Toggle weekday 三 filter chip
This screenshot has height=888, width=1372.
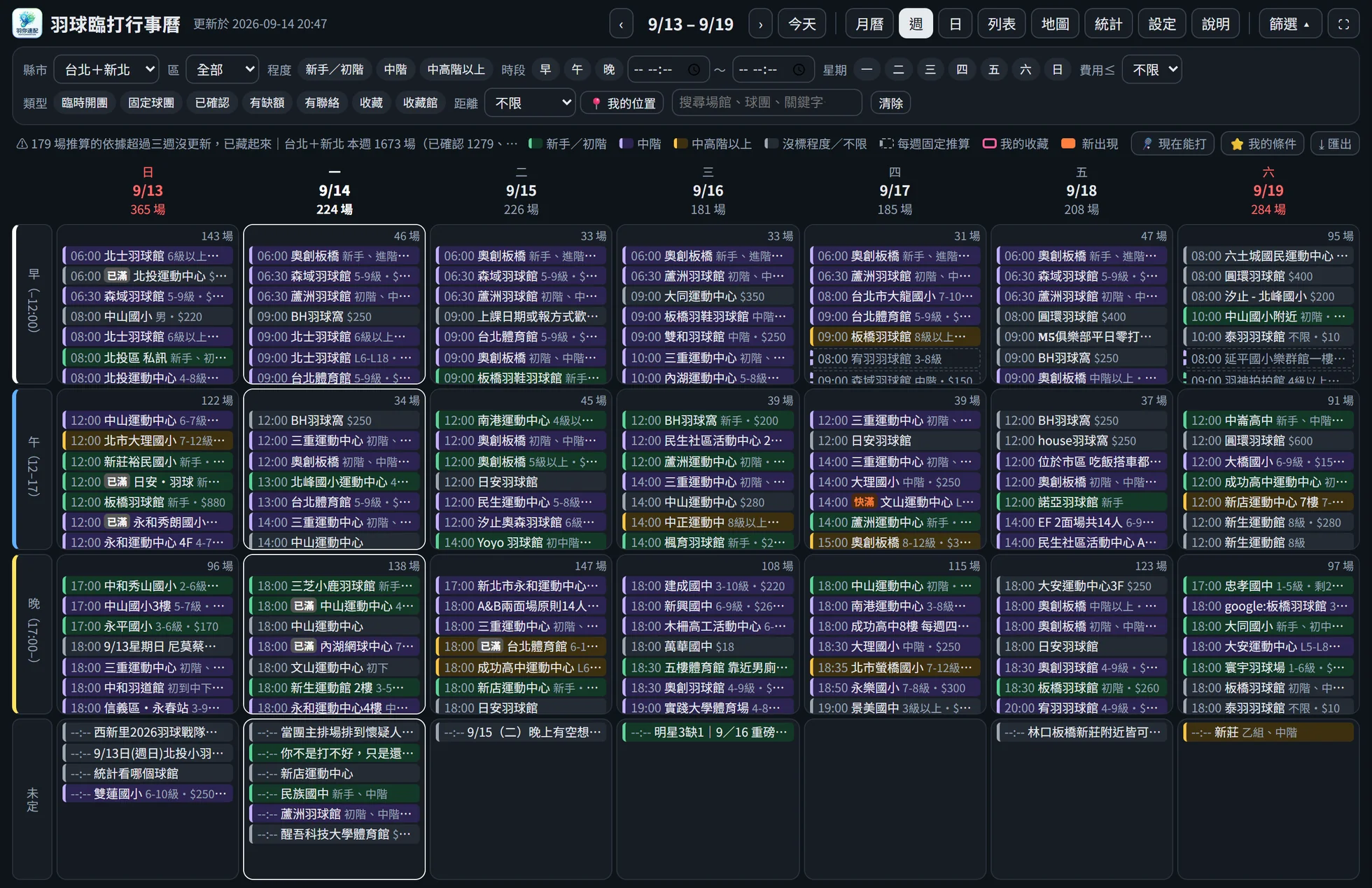pyautogui.click(x=930, y=69)
